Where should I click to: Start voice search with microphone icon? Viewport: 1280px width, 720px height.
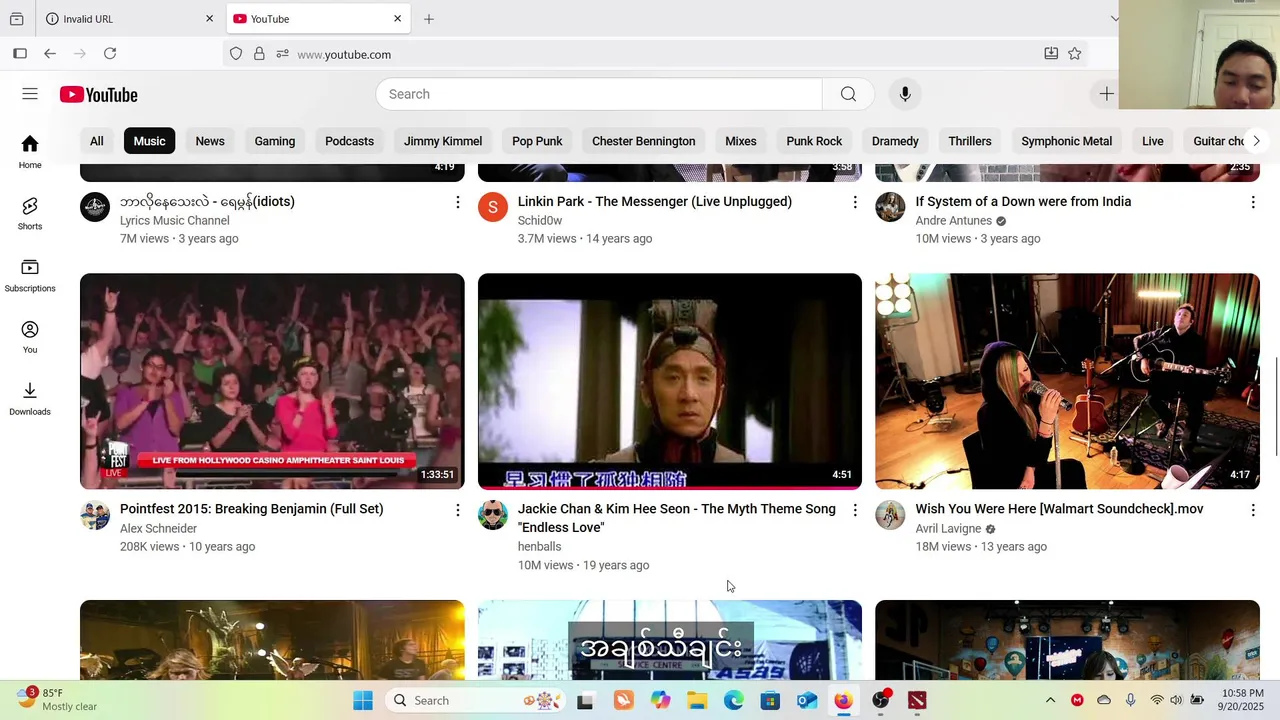tap(905, 94)
